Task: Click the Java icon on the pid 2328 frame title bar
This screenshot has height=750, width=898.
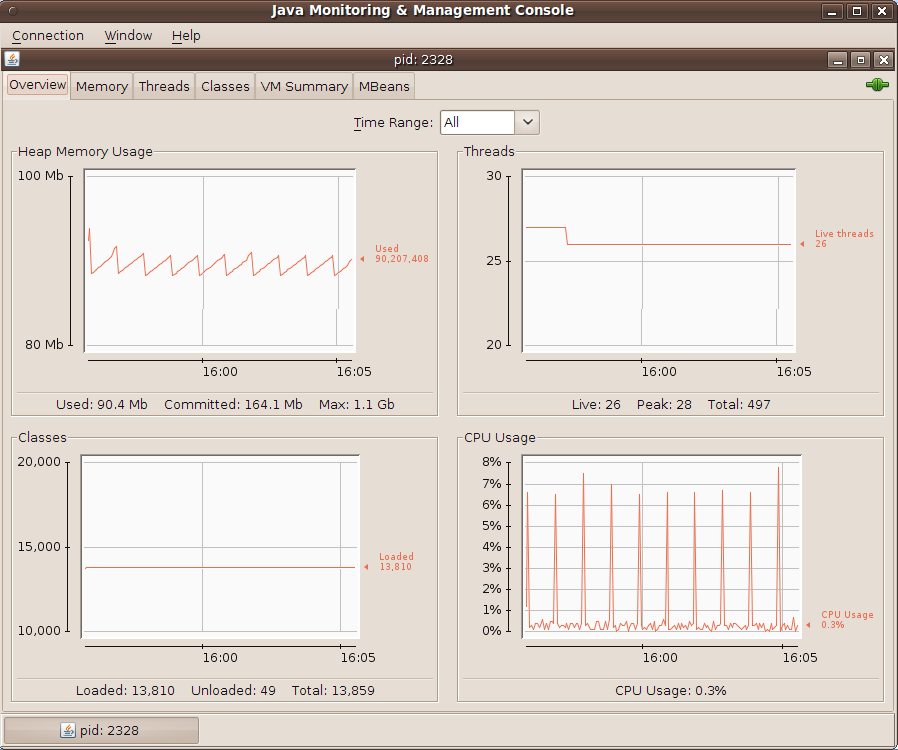Action: (12, 59)
